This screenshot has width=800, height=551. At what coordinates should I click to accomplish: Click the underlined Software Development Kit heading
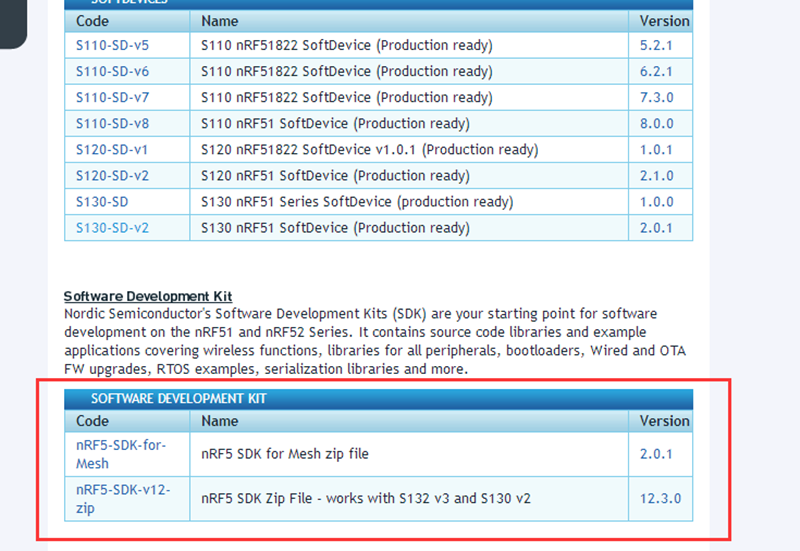[x=148, y=296]
